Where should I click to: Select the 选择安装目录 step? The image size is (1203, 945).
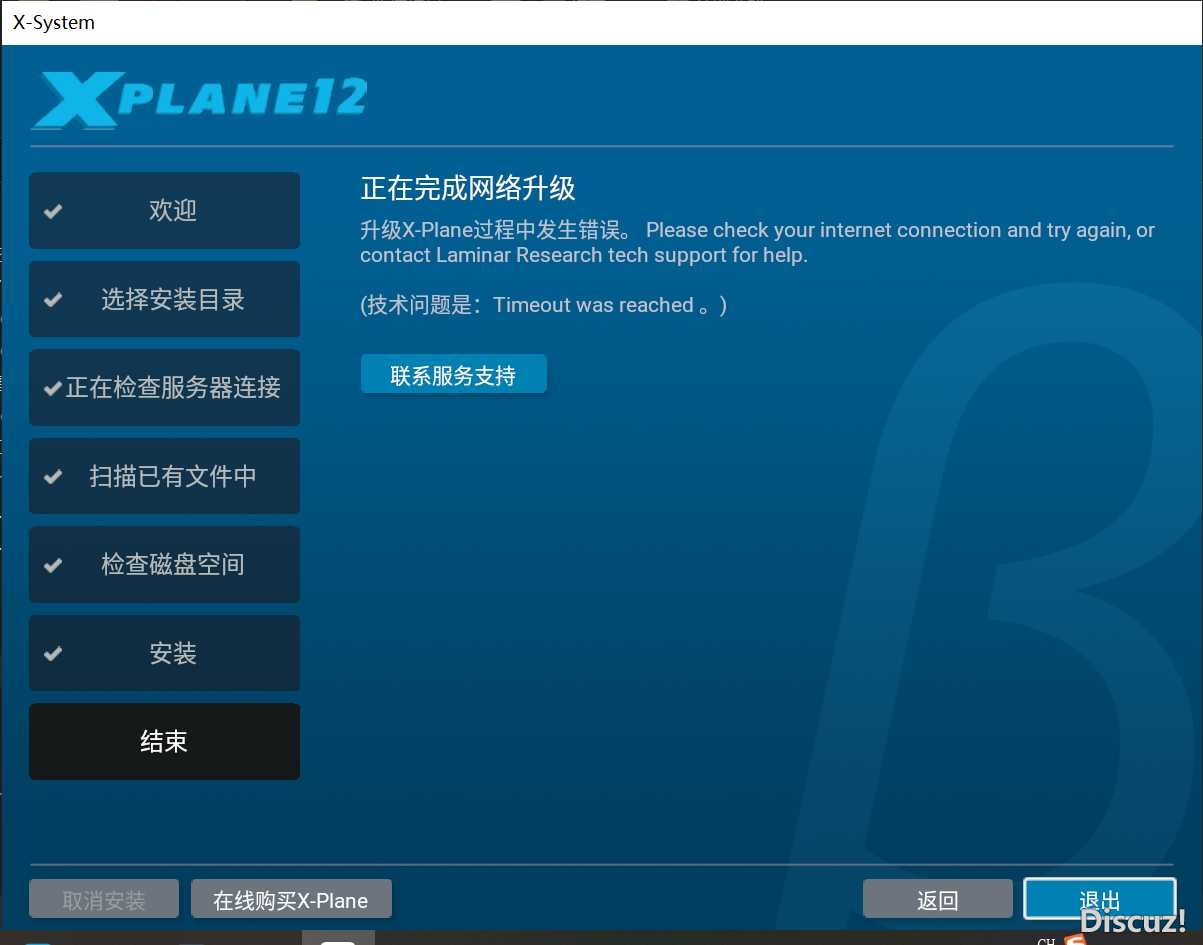(164, 299)
